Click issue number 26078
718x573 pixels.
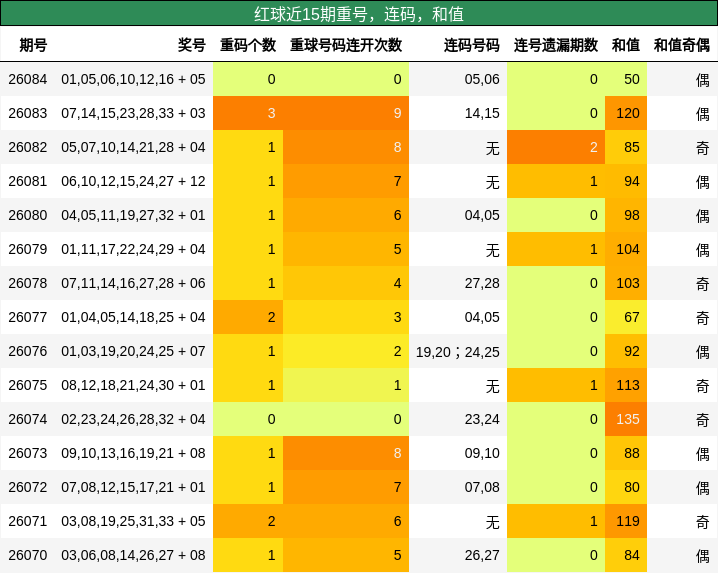click(27, 283)
